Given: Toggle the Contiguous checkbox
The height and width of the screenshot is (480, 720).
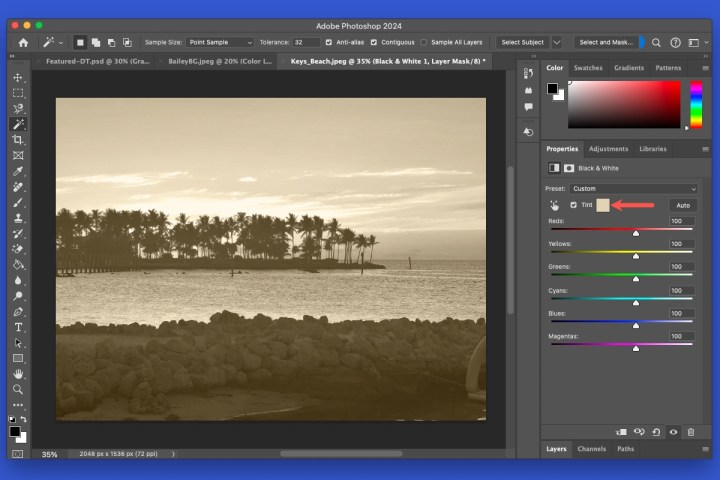Looking at the screenshot, I should (x=374, y=43).
